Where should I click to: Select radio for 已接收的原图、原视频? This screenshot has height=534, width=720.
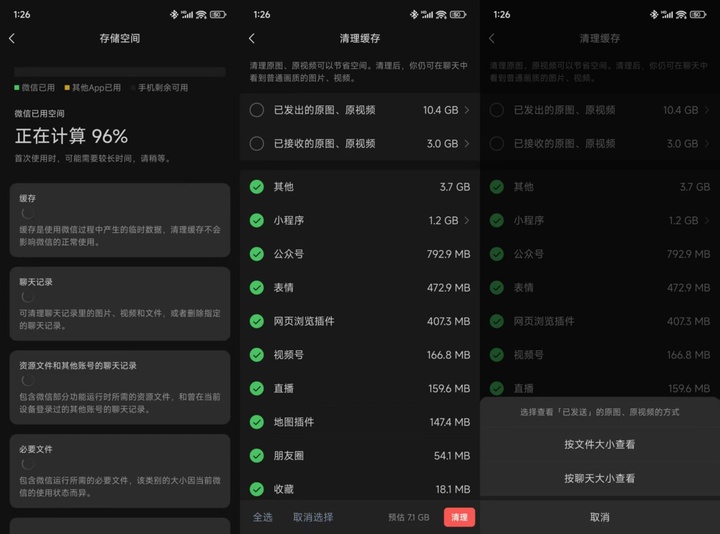[257, 144]
